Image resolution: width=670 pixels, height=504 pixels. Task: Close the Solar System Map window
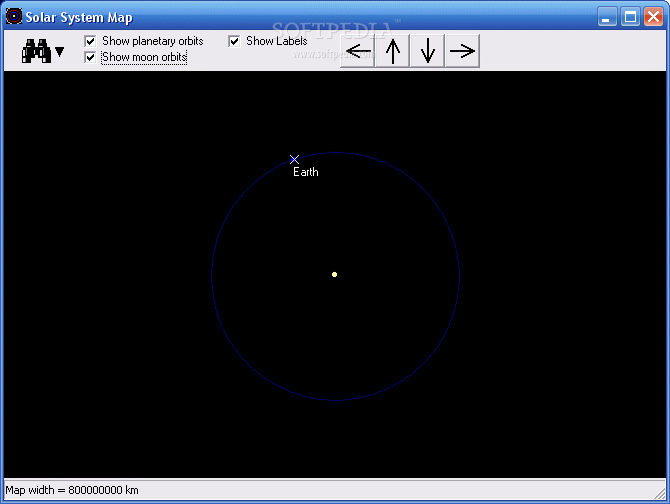[x=653, y=17]
